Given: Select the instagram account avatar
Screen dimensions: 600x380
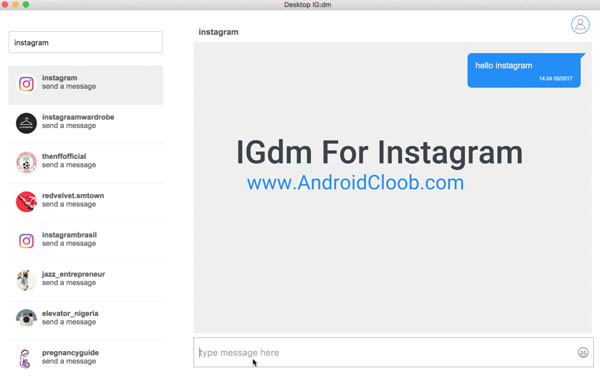Looking at the screenshot, I should click(x=26, y=84).
